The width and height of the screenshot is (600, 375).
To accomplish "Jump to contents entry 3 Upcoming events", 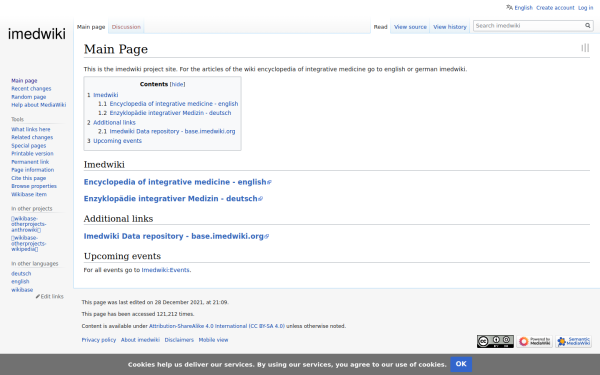I will pos(114,141).
